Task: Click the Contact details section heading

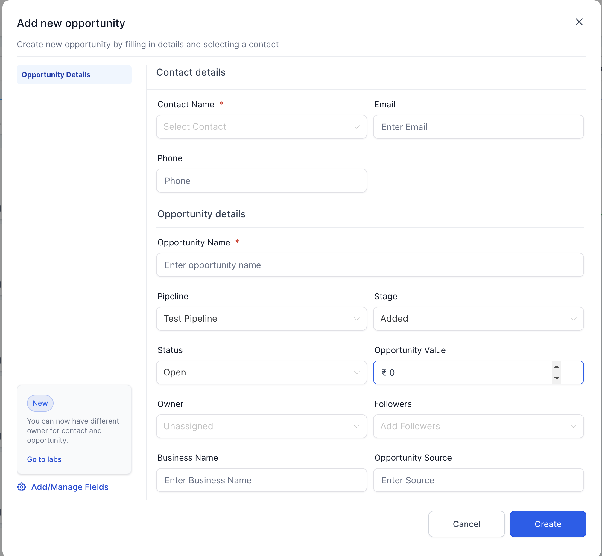Action: pyautogui.click(x=191, y=72)
